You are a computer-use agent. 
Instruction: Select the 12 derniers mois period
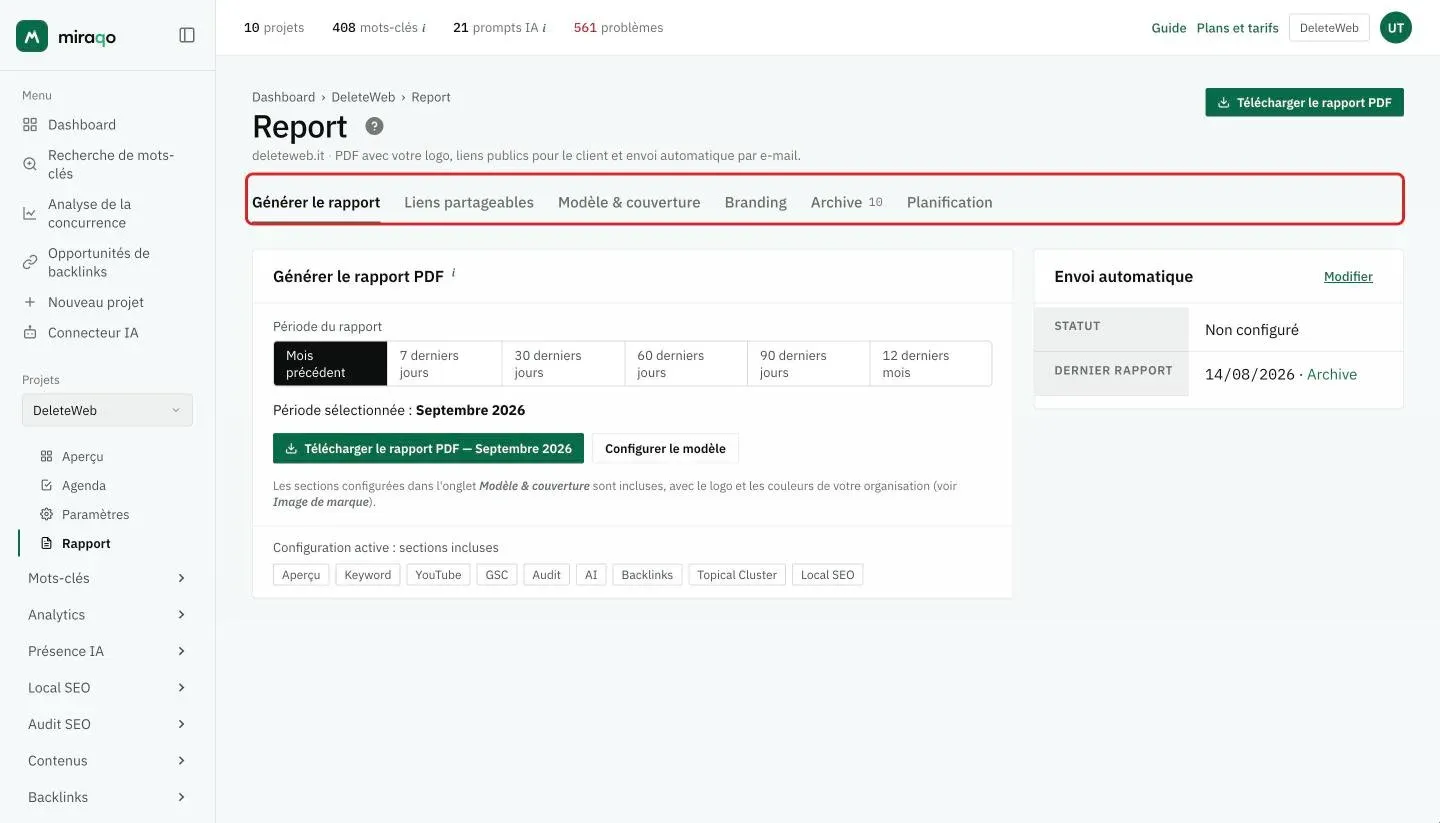point(930,364)
